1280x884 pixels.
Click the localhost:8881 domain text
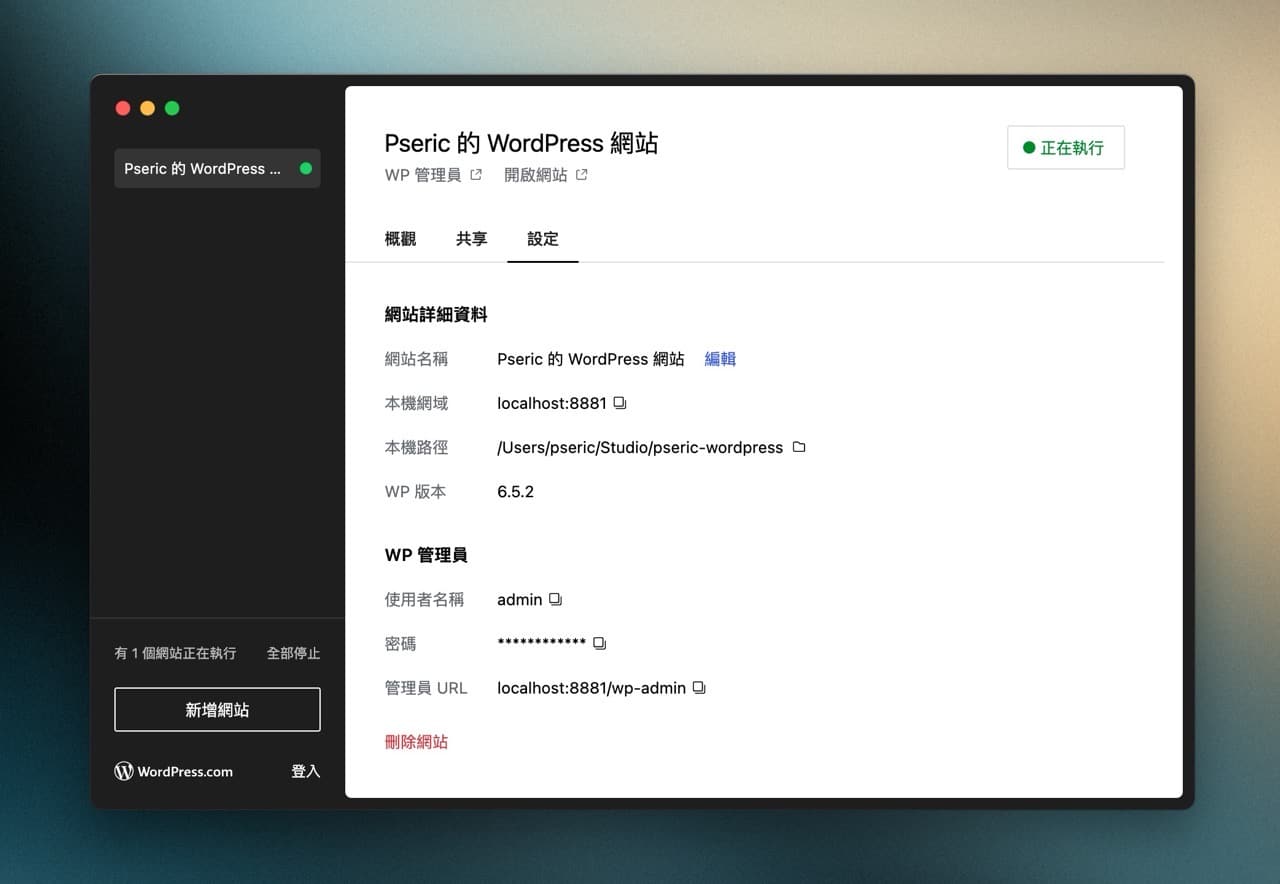click(552, 403)
